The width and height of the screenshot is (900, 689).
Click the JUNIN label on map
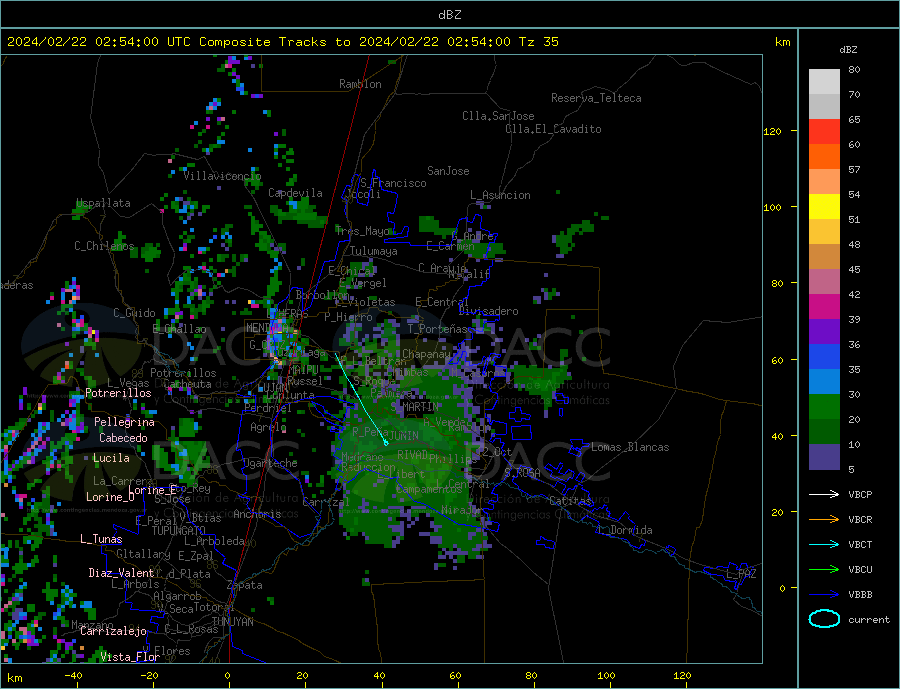(x=404, y=436)
